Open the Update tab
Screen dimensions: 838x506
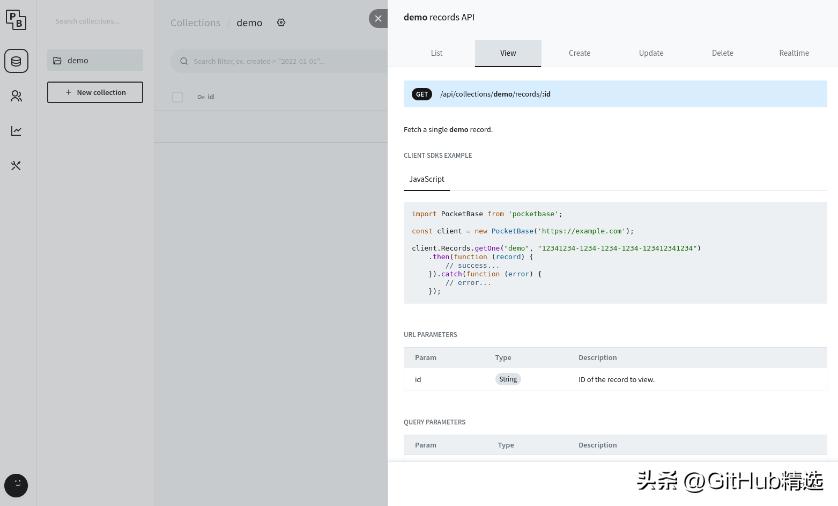tap(651, 53)
